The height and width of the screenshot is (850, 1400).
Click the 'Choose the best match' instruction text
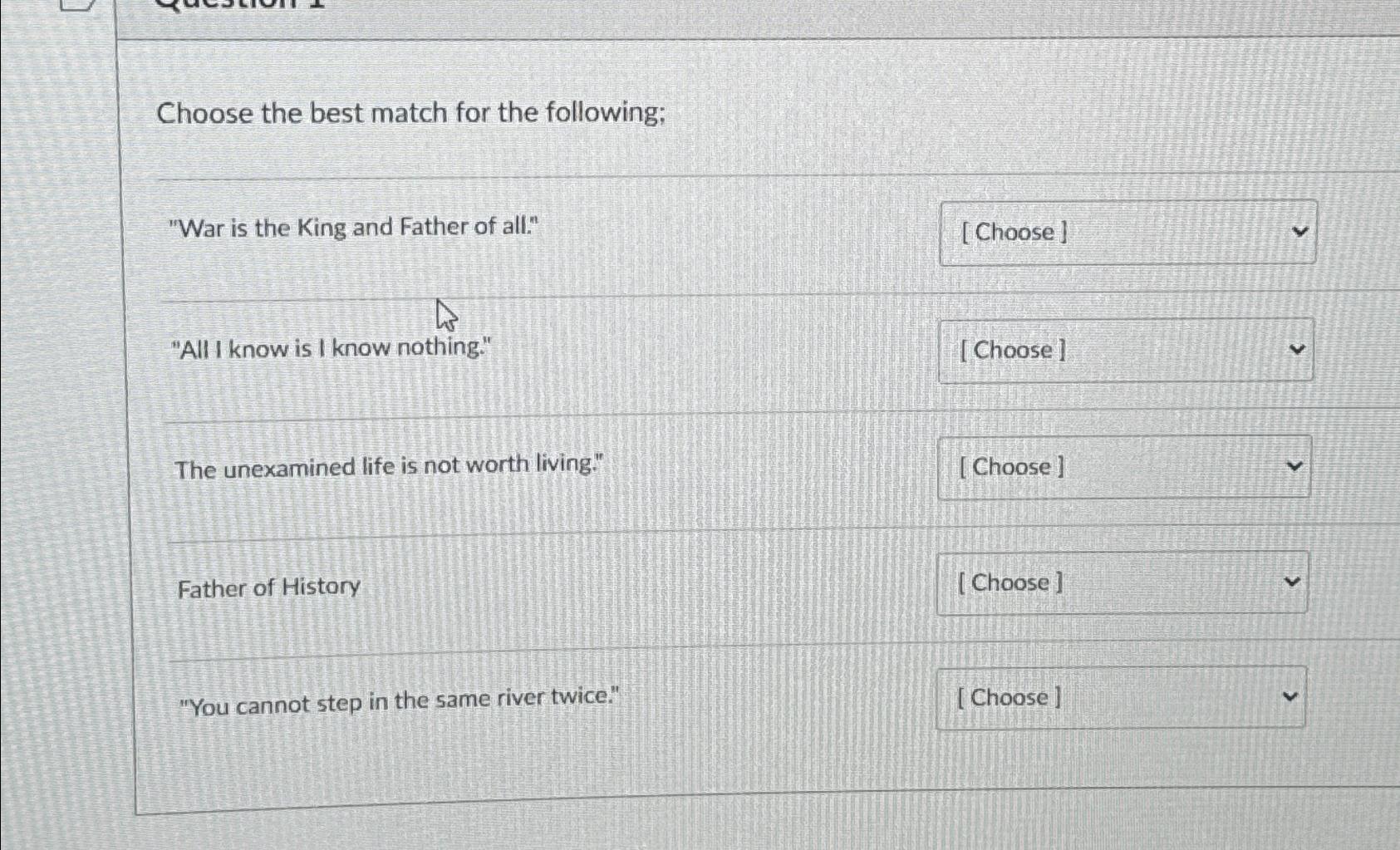(x=411, y=114)
